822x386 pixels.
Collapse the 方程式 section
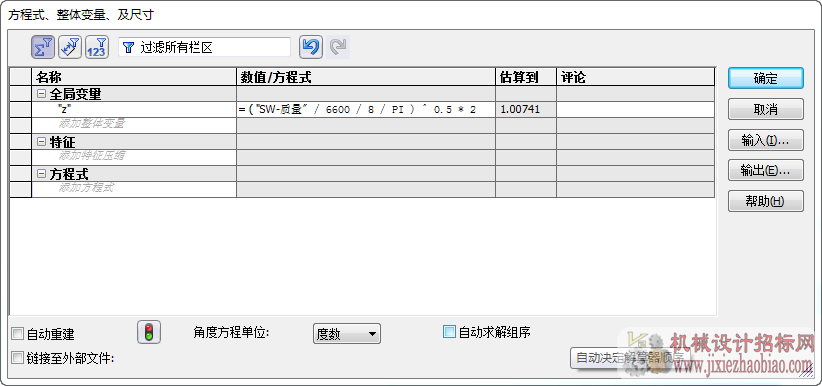(41, 174)
